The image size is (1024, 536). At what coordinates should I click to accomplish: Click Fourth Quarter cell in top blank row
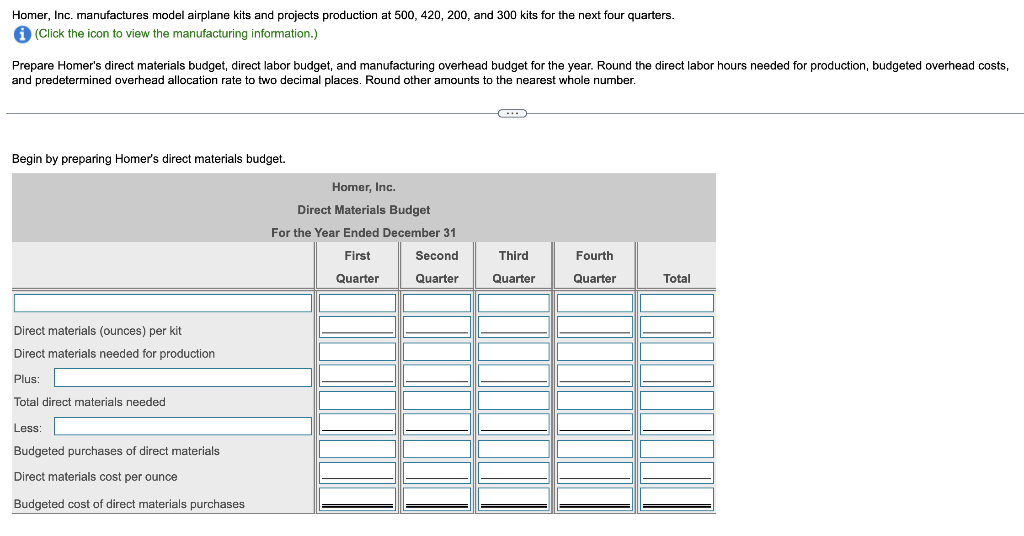(595, 303)
